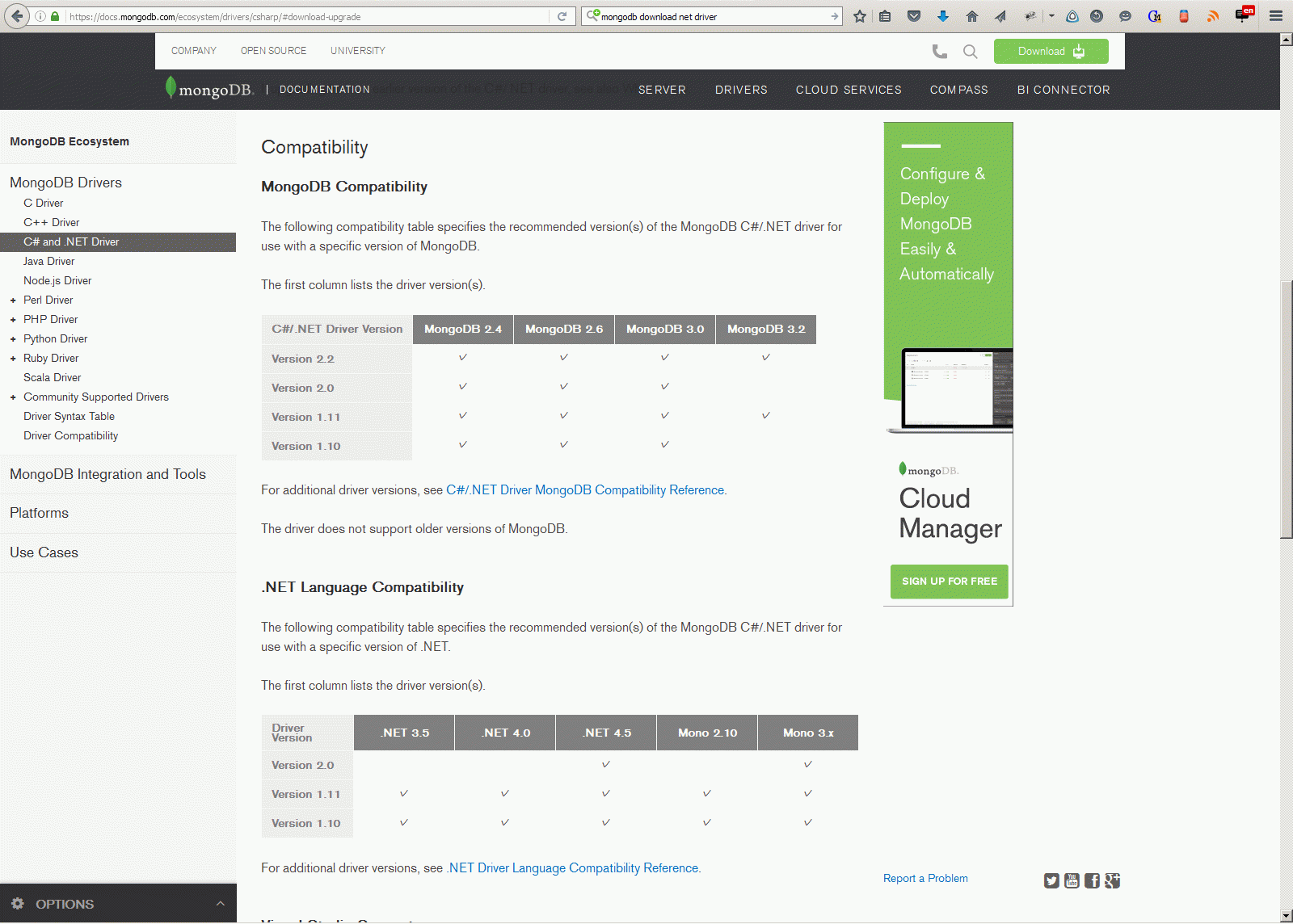Click the browser back arrow button
1293x924 pixels.
coord(17,16)
